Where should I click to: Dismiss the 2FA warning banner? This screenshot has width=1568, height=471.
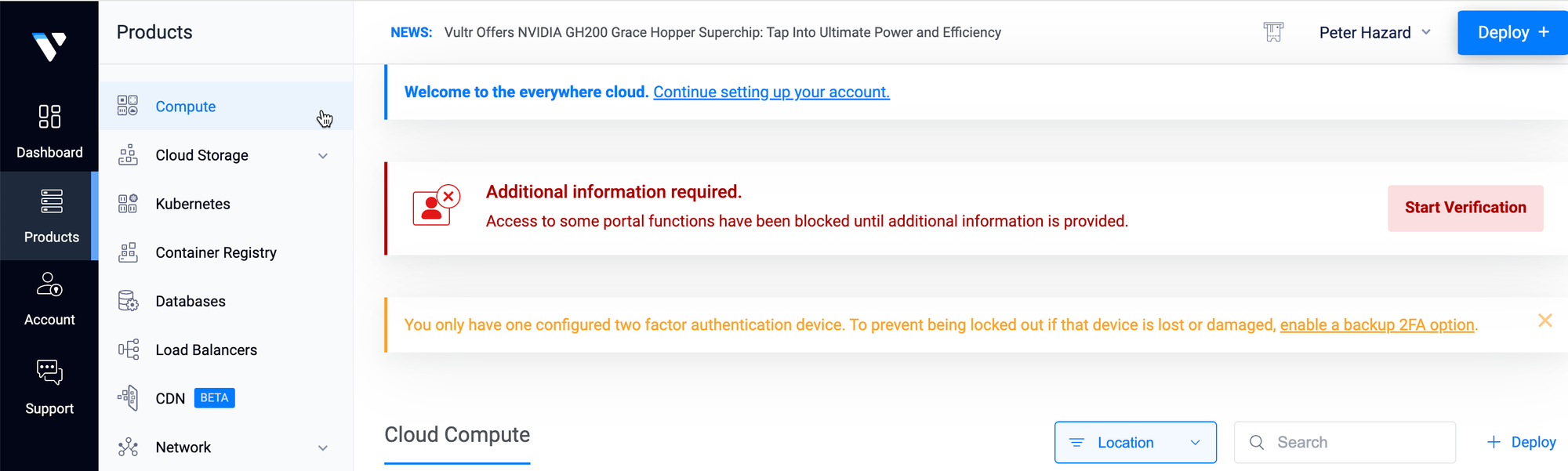click(x=1544, y=321)
